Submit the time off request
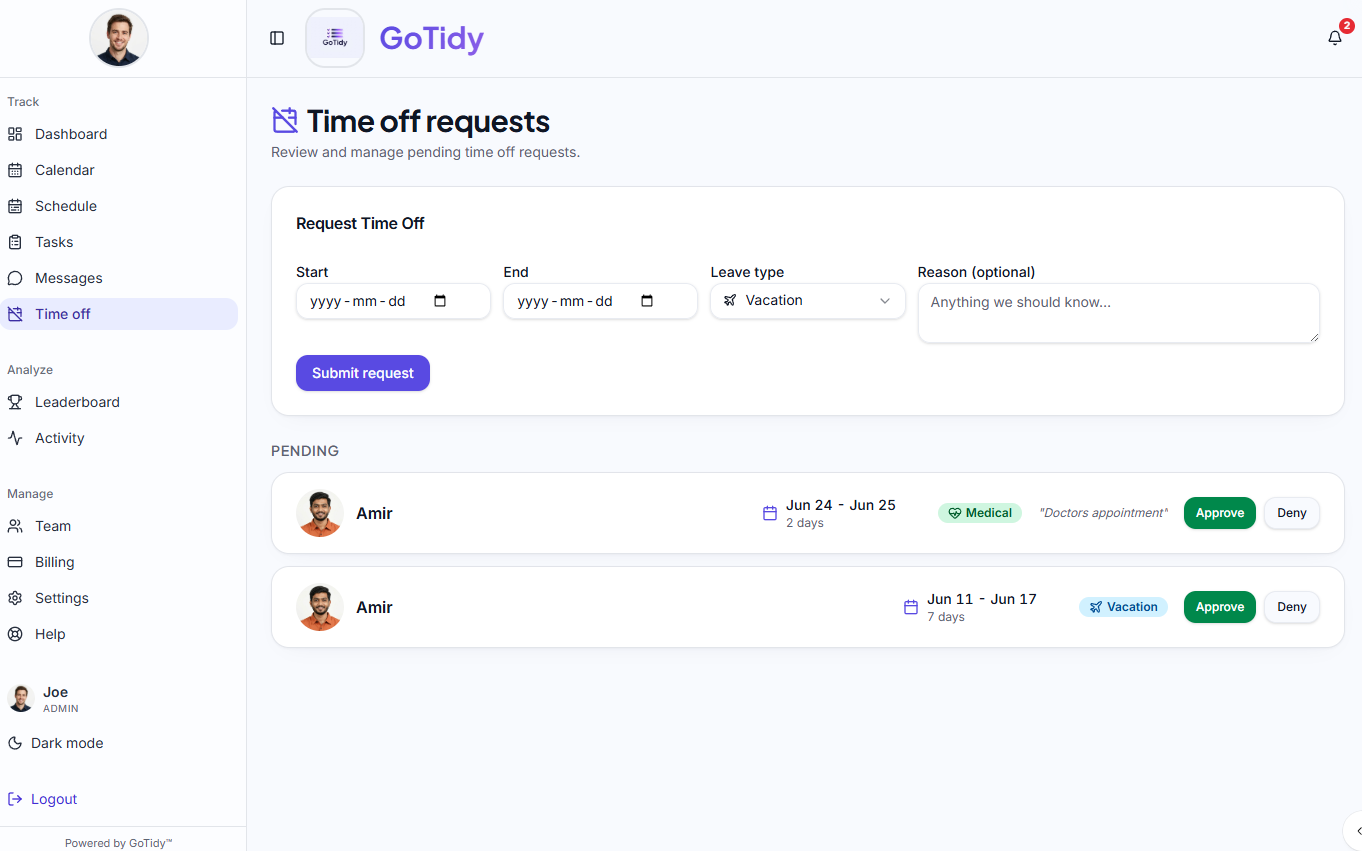The image size is (1362, 851). (363, 373)
